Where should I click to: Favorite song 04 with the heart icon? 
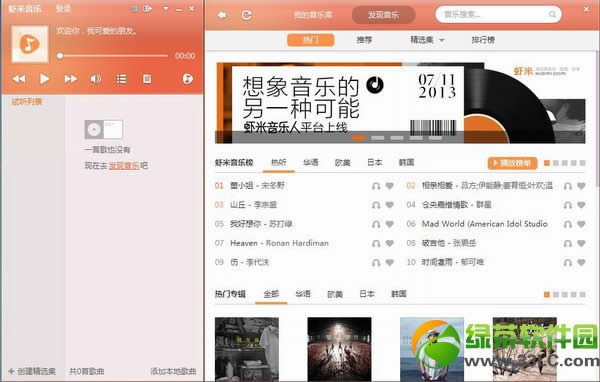tap(581, 205)
